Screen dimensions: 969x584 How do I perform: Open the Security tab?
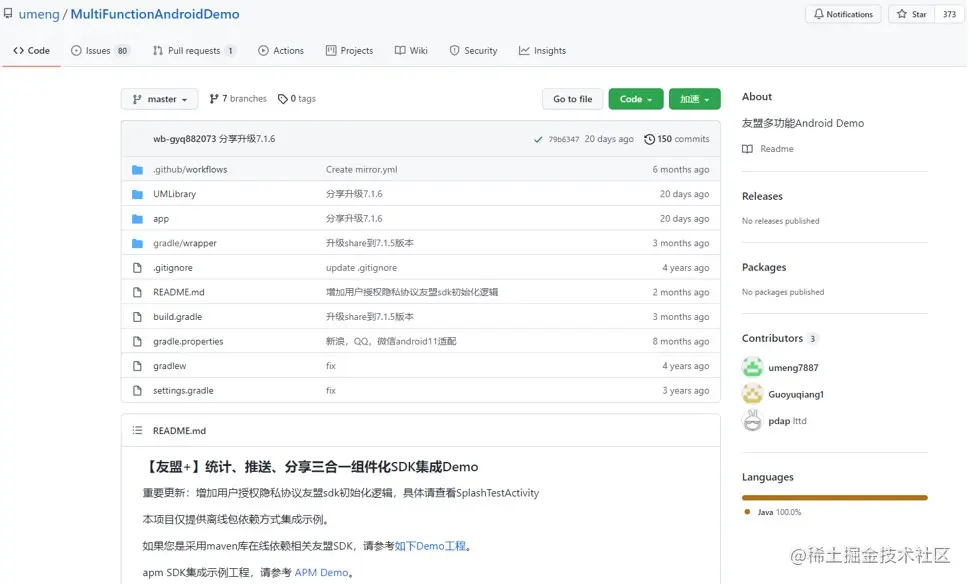pyautogui.click(x=473, y=51)
